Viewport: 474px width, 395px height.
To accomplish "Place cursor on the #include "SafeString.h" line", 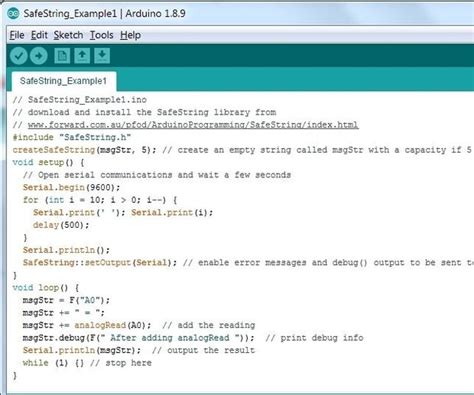I will (x=72, y=137).
